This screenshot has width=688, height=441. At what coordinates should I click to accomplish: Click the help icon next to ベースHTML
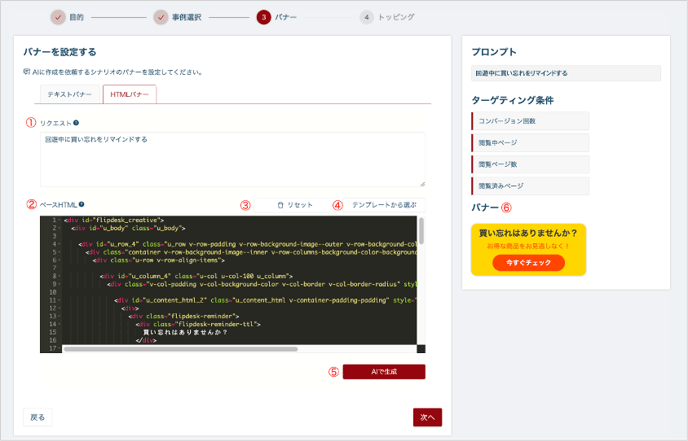tap(82, 204)
